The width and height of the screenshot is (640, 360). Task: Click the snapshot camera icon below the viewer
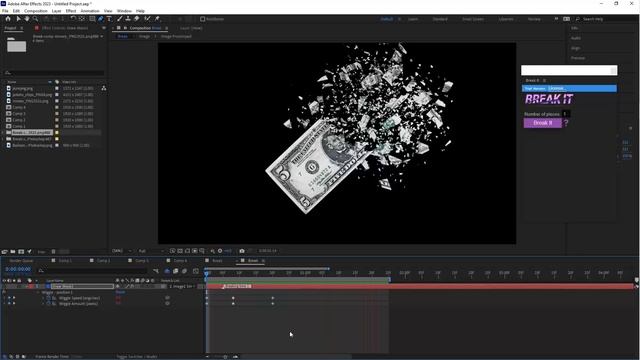pos(242,251)
